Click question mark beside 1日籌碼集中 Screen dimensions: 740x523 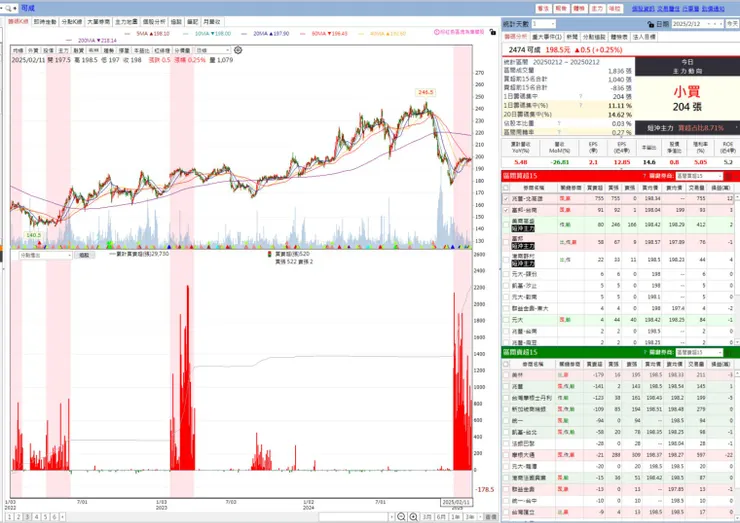tap(580, 96)
